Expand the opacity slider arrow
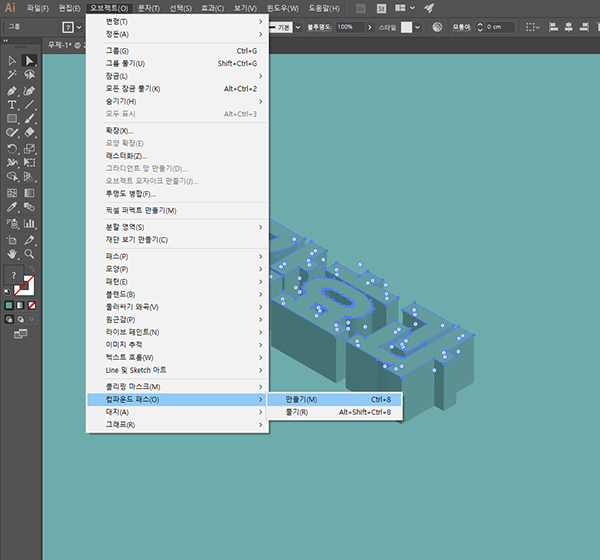600x560 pixels. [x=369, y=27]
